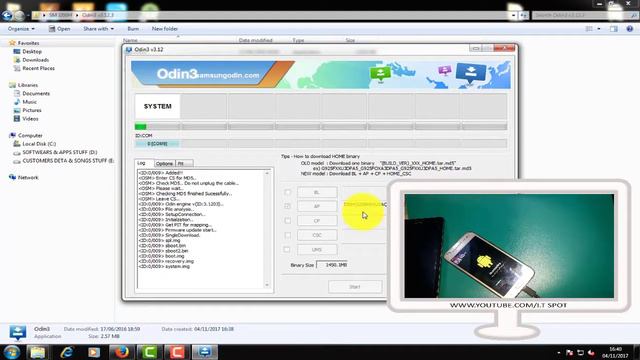Click New folder in Explorer toolbar
This screenshot has height=360, width=640.
point(164,29)
